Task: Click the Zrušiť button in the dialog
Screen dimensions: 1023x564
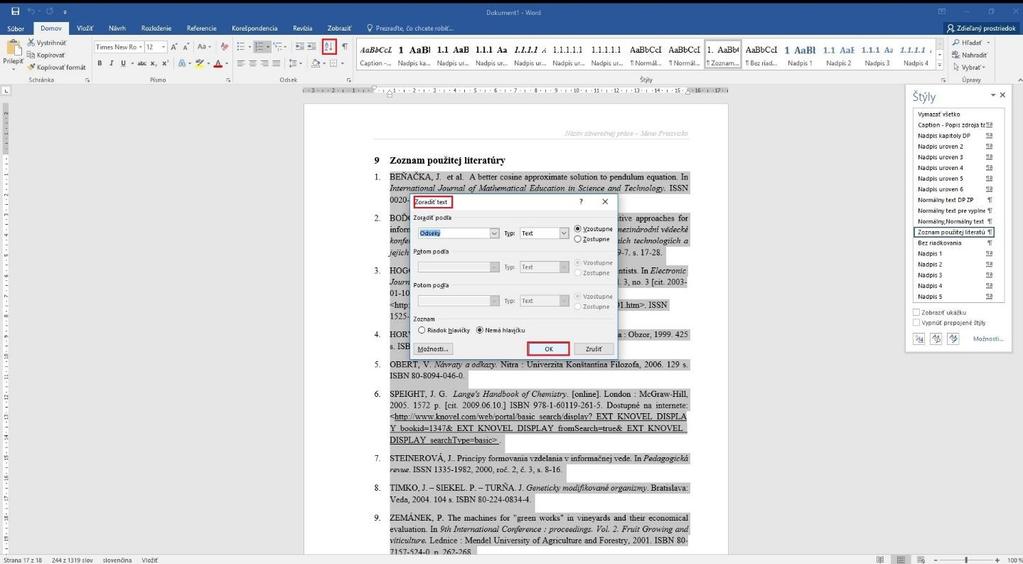Action: (x=594, y=349)
